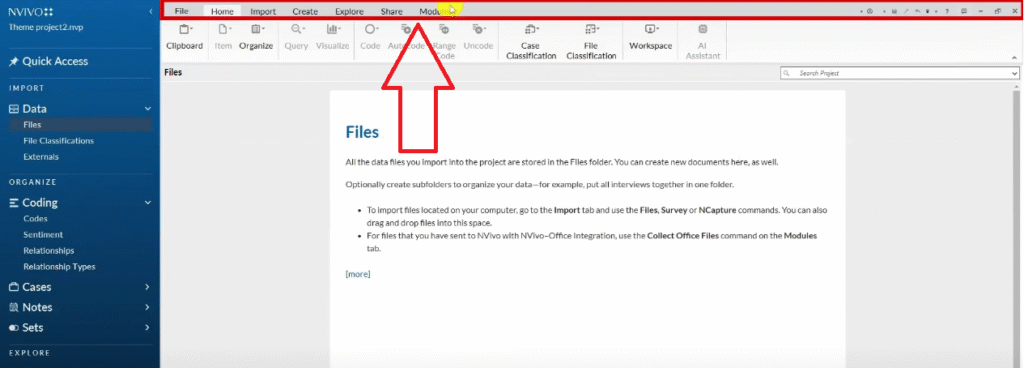This screenshot has width=1024, height=368.
Task: Click the Uncode ribbon command
Action: click(x=478, y=37)
